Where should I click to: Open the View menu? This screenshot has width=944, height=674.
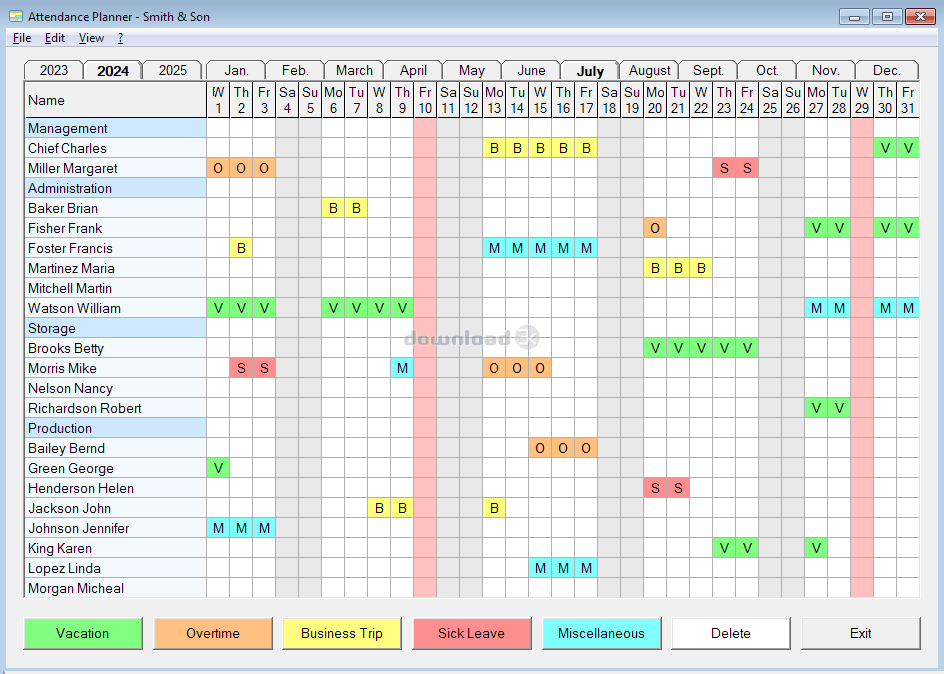point(91,38)
